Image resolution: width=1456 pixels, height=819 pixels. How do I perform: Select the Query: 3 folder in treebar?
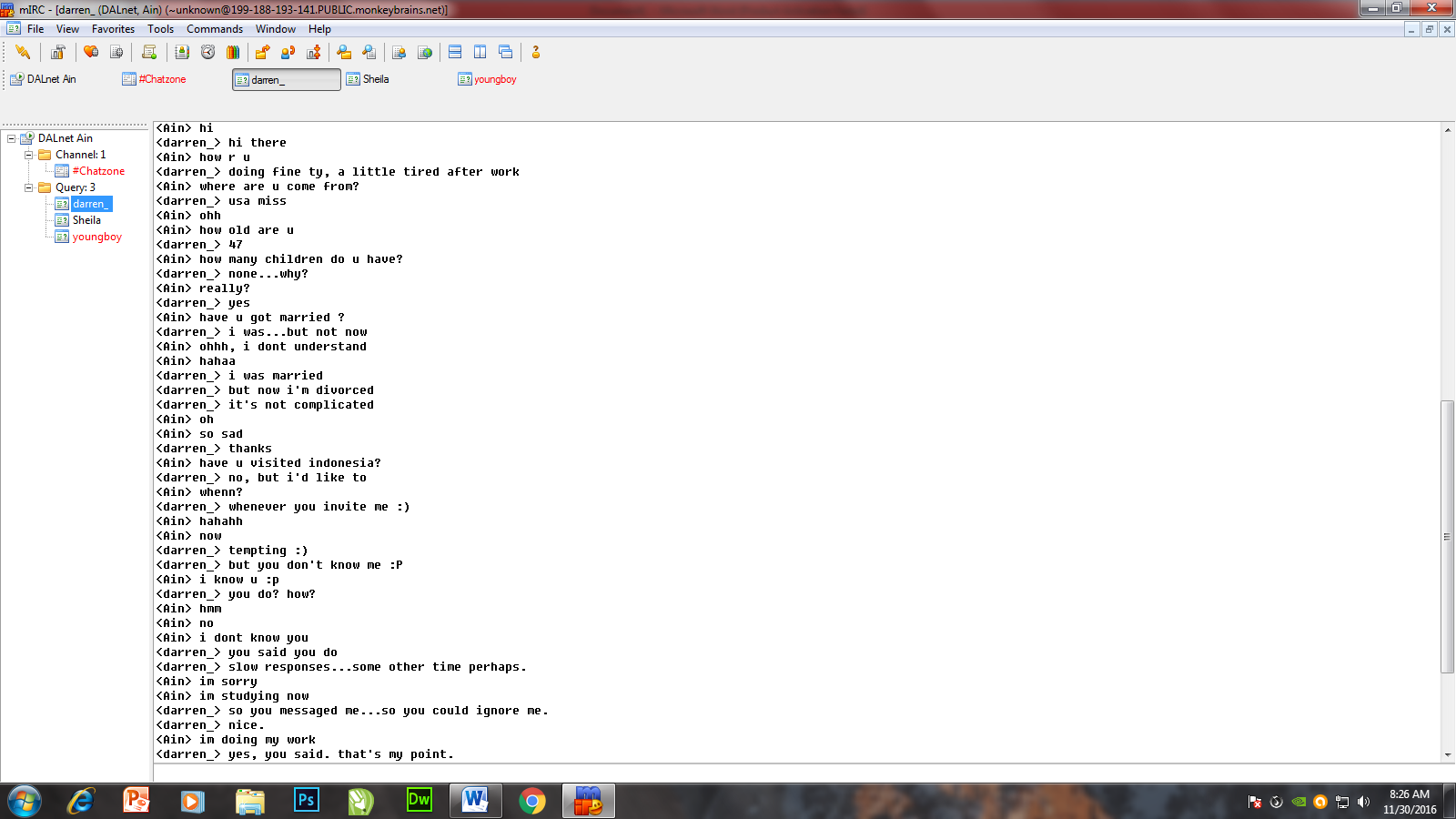(x=75, y=187)
